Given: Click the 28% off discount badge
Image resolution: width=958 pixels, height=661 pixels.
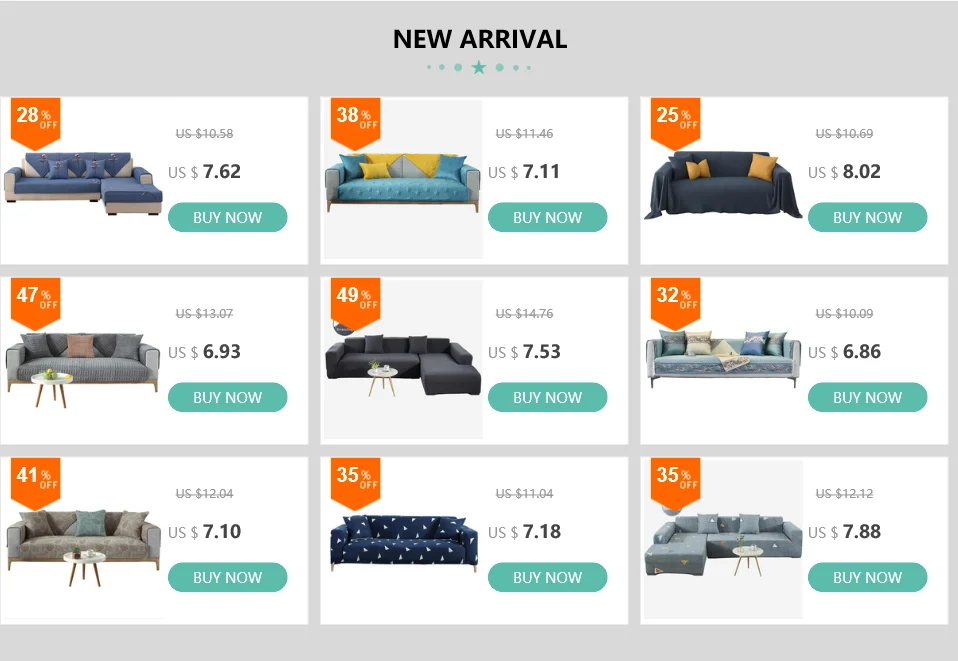Looking at the screenshot, I should (35, 123).
